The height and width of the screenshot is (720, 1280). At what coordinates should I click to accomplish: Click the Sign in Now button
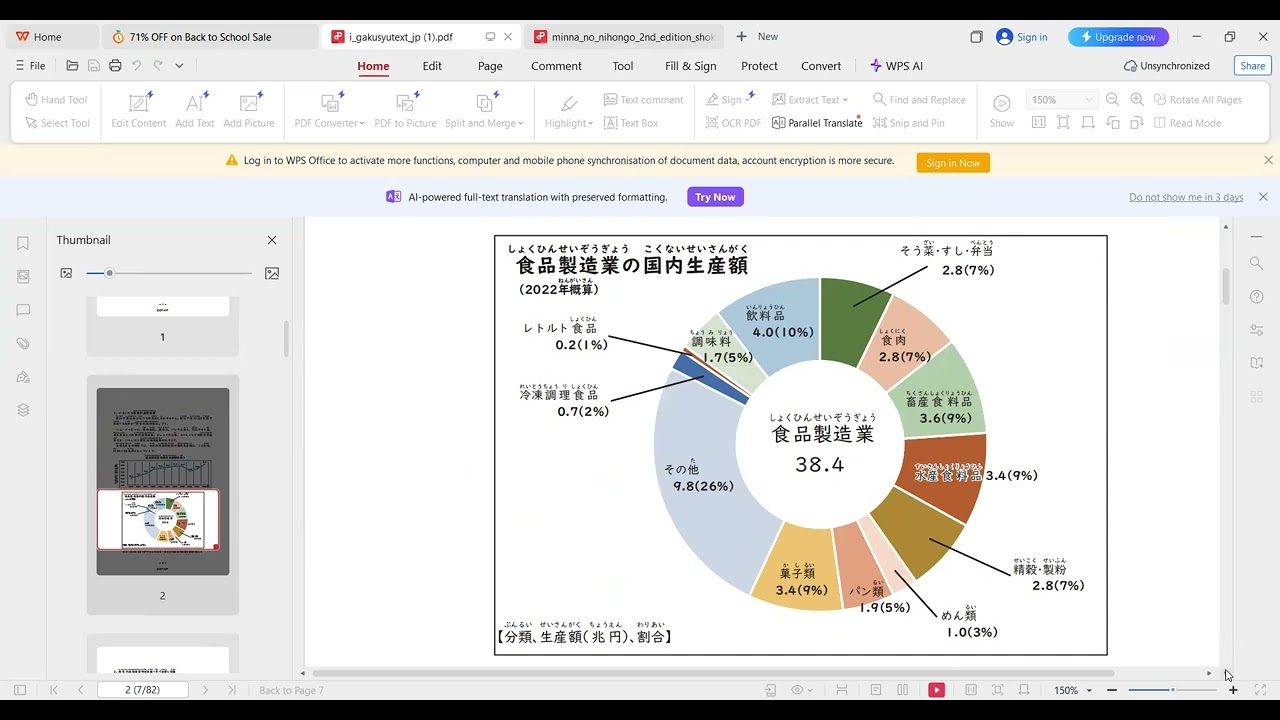click(953, 163)
